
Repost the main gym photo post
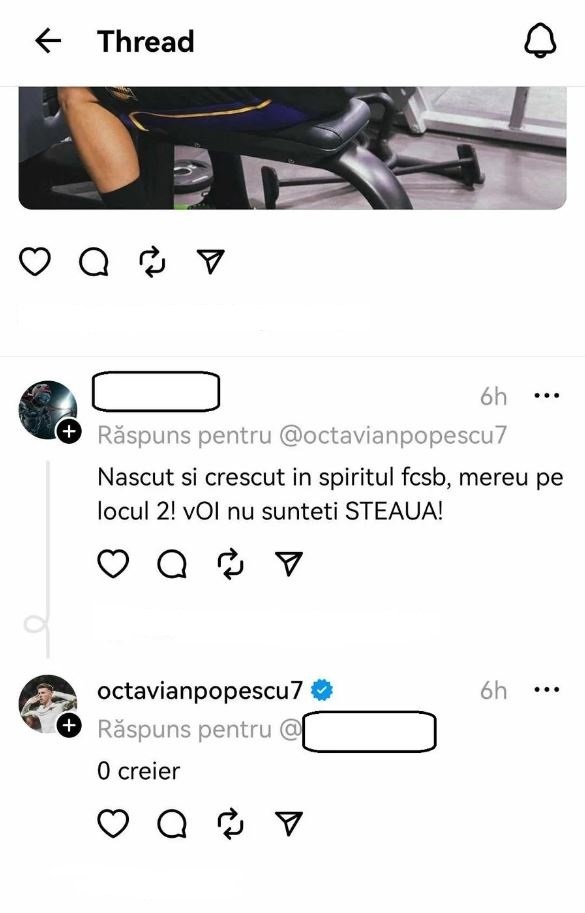coord(153,261)
